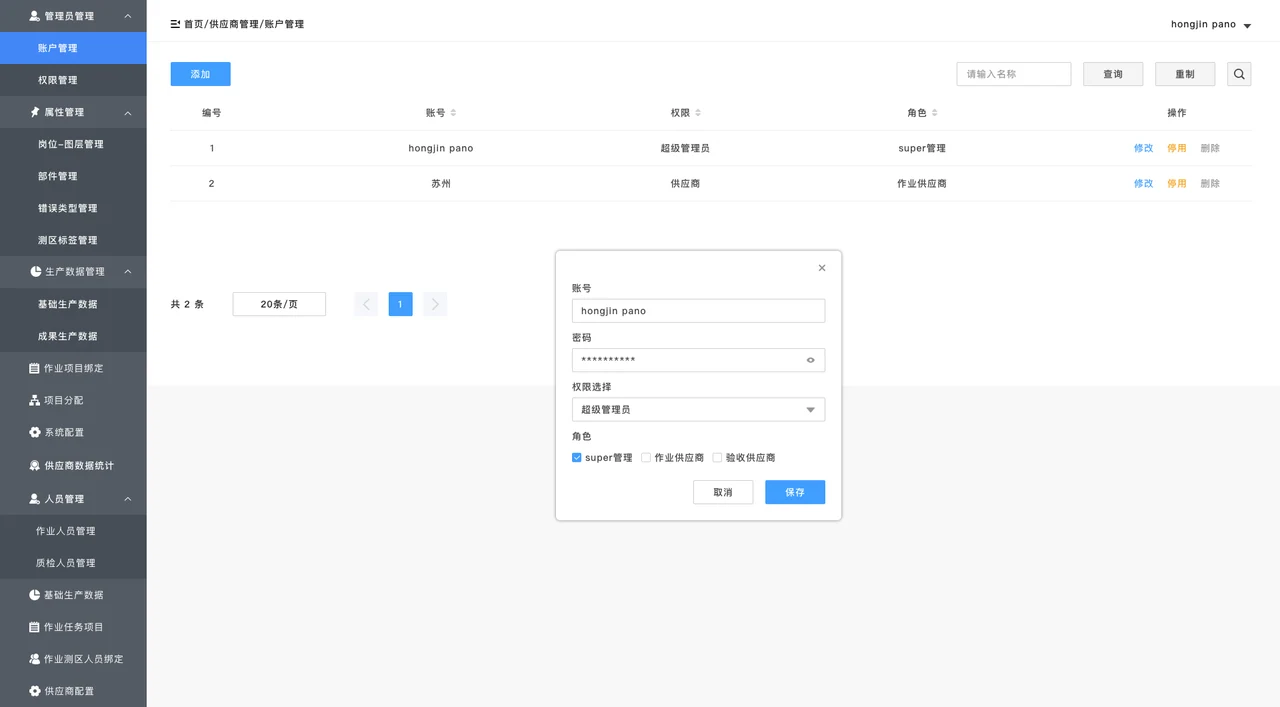Open 质检人员管理 in the sidebar
This screenshot has width=1280, height=707.
coord(73,563)
